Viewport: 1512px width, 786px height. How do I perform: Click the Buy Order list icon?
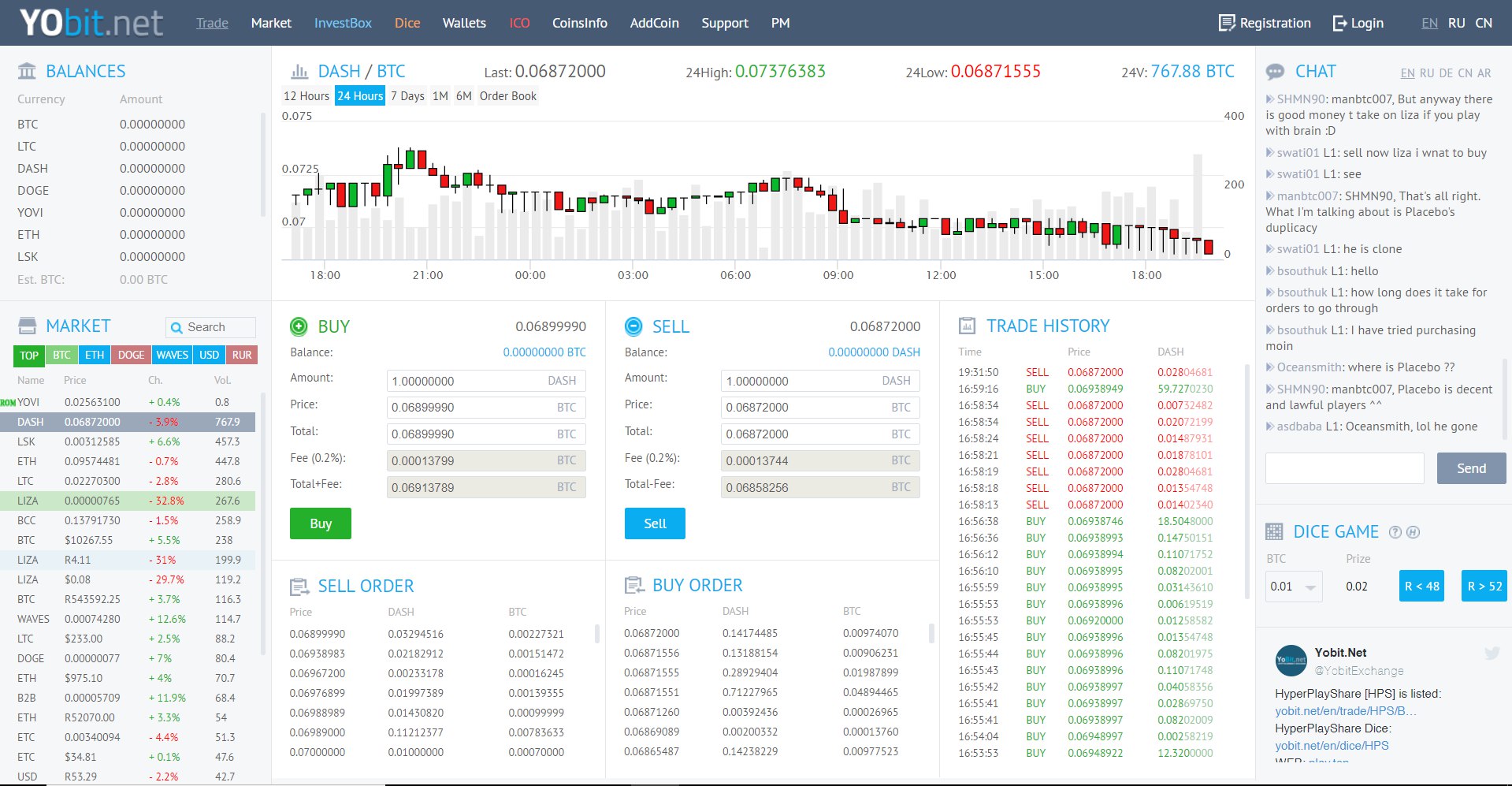[x=633, y=586]
